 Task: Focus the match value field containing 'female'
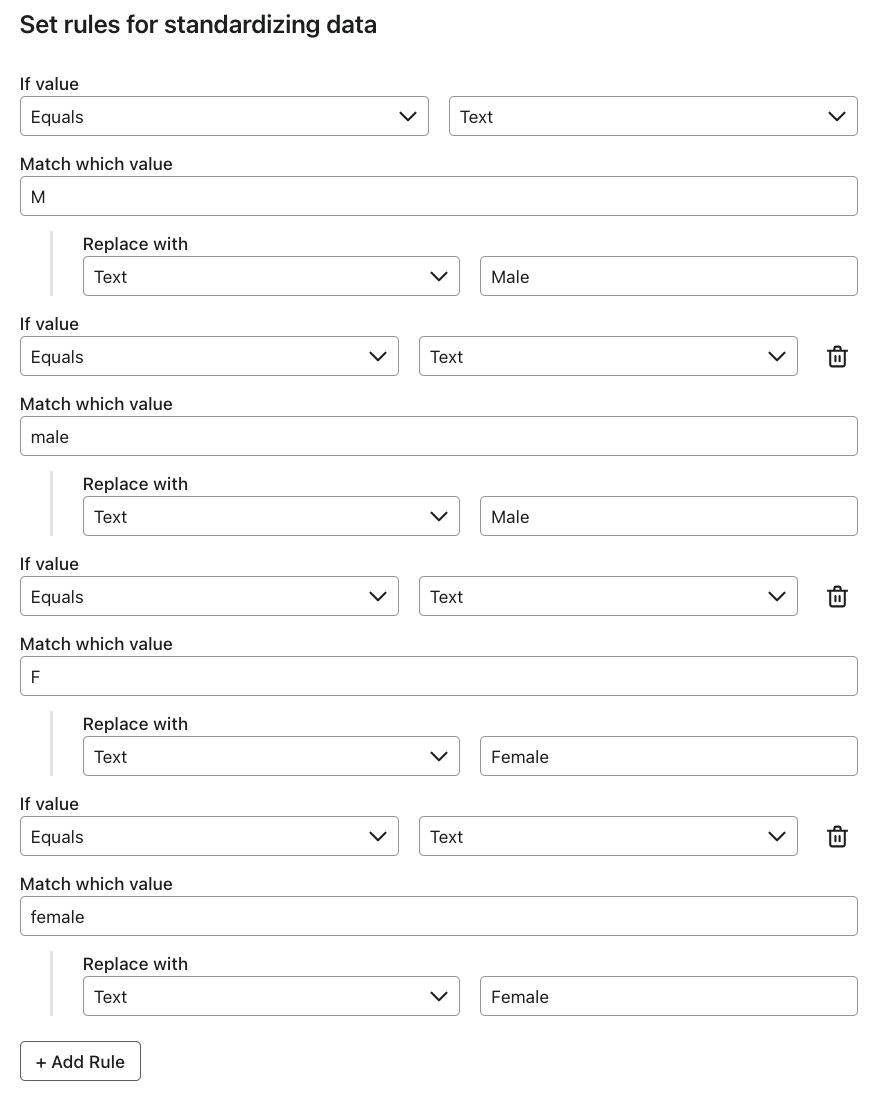(439, 917)
